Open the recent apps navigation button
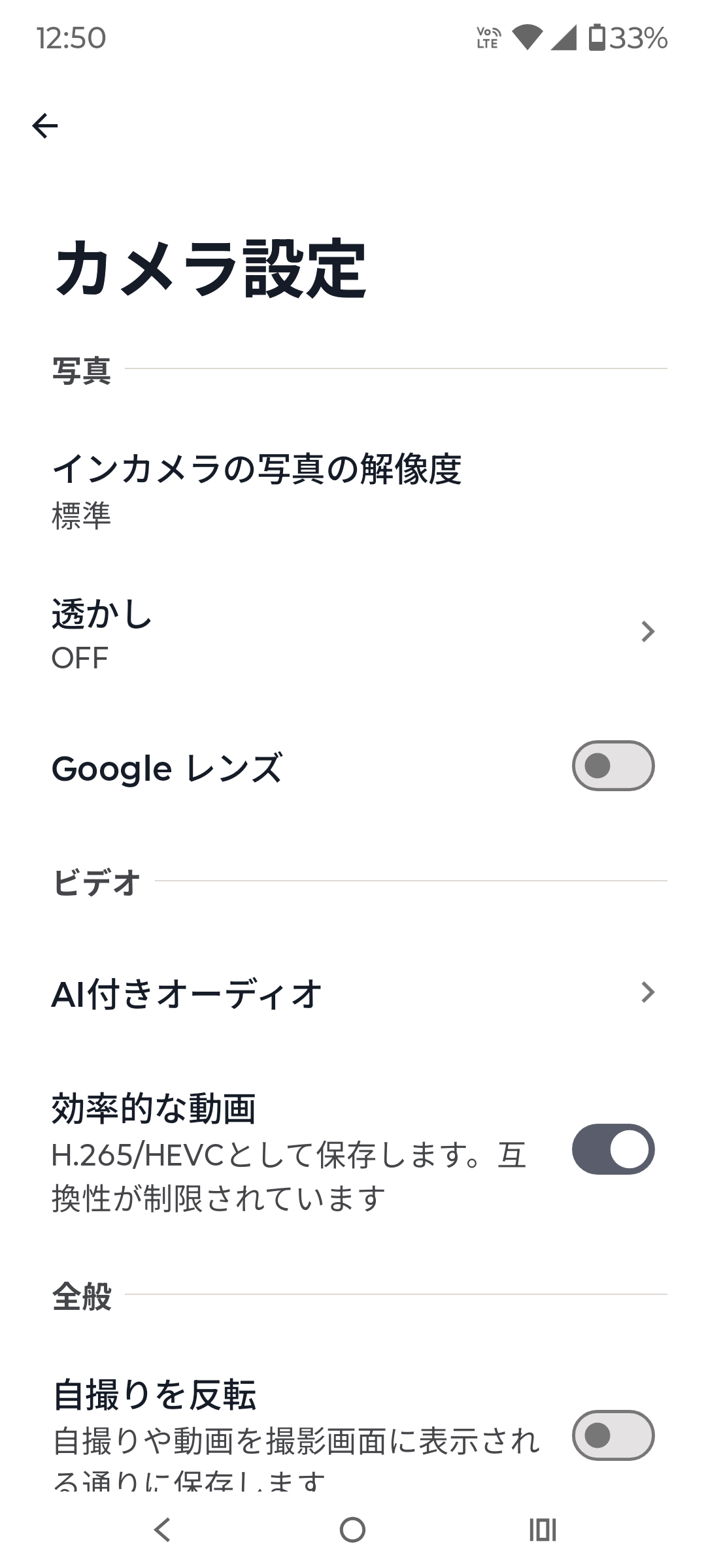Screen dimensions: 706x1568 [x=543, y=1529]
